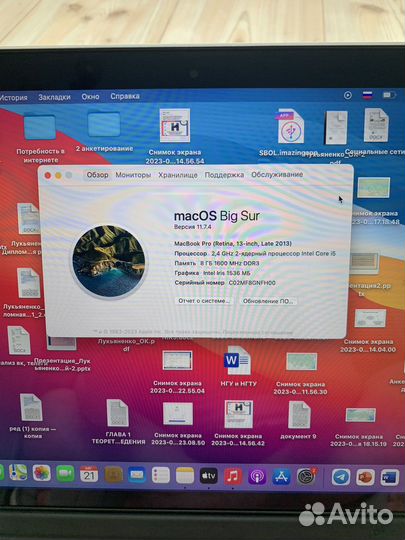405x540 pixels.
Task: Select the Обзор tab
Action: tap(97, 175)
